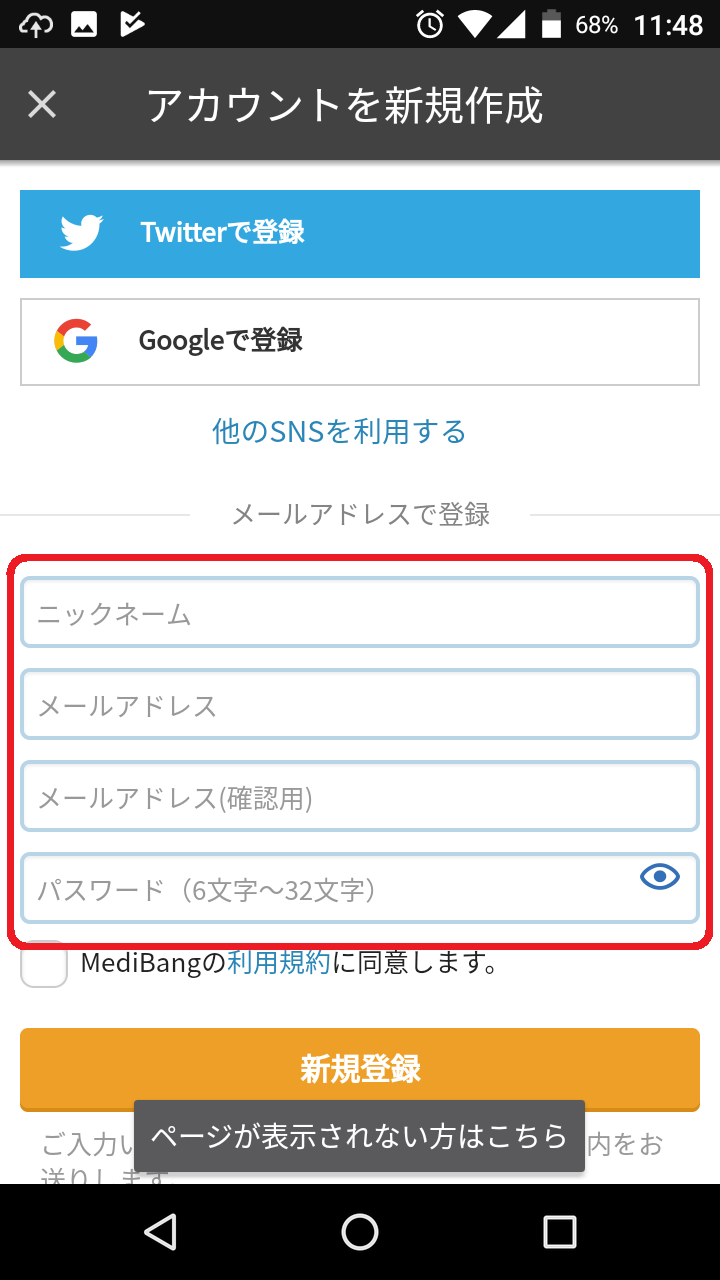Tap the gallery icon in the status bar
720x1280 pixels.
click(84, 23)
